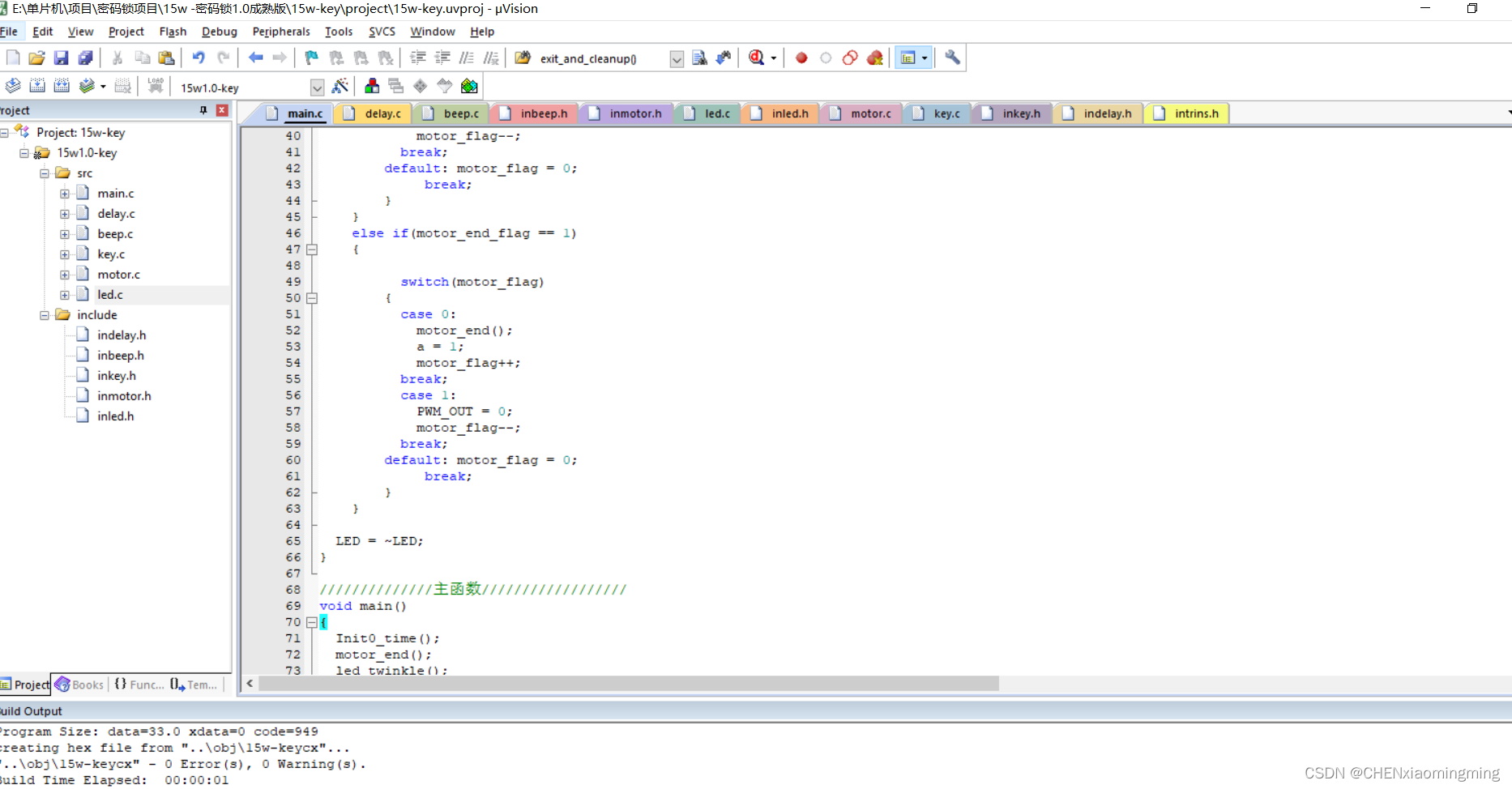Insert a bookmark with flag icon
Viewport: 1512px width, 789px height.
311,58
